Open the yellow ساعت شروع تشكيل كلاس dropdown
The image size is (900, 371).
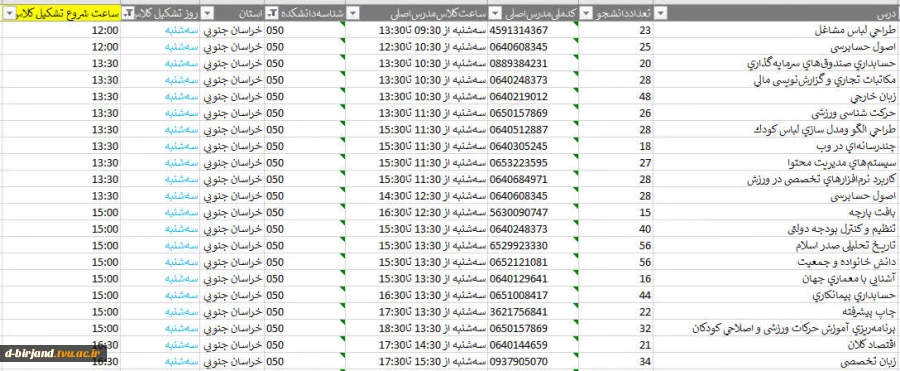9,13
